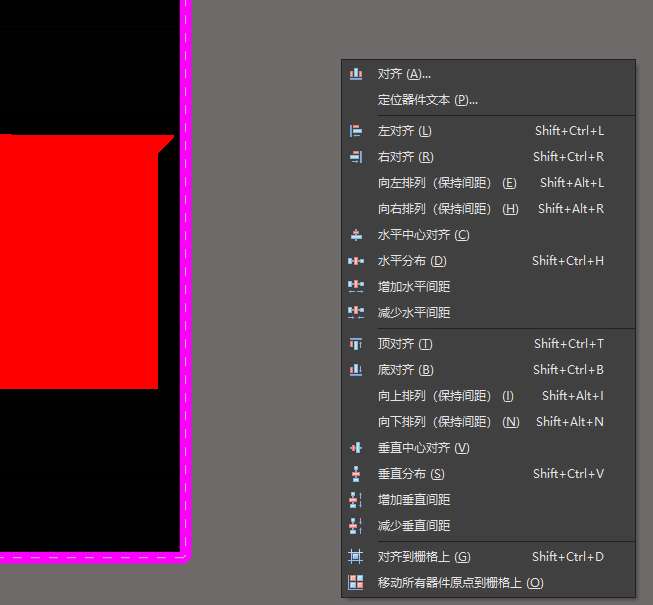
Task: Click the Shift+Ctrl+D shortcut text
Action: pos(568,557)
